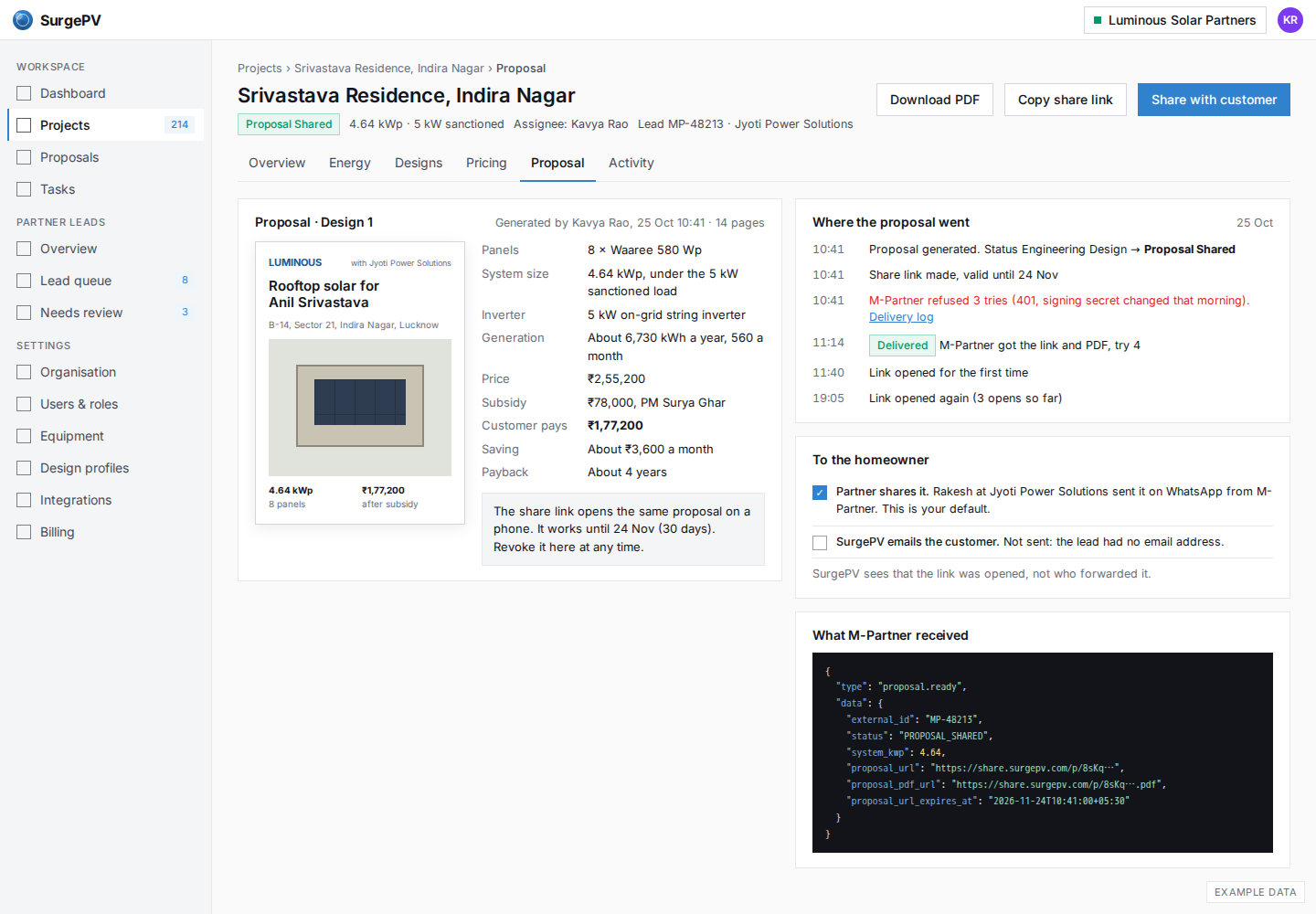Viewport: 1316px width, 914px height.
Task: Open the Luminous Solar Partners organisation switcher
Action: point(1175,20)
